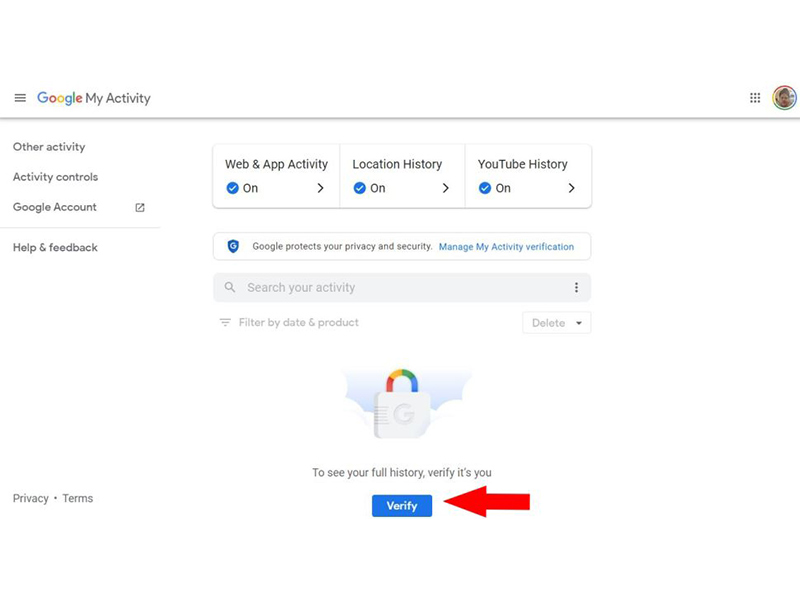
Task: Open the Google apps grid
Action: [755, 98]
